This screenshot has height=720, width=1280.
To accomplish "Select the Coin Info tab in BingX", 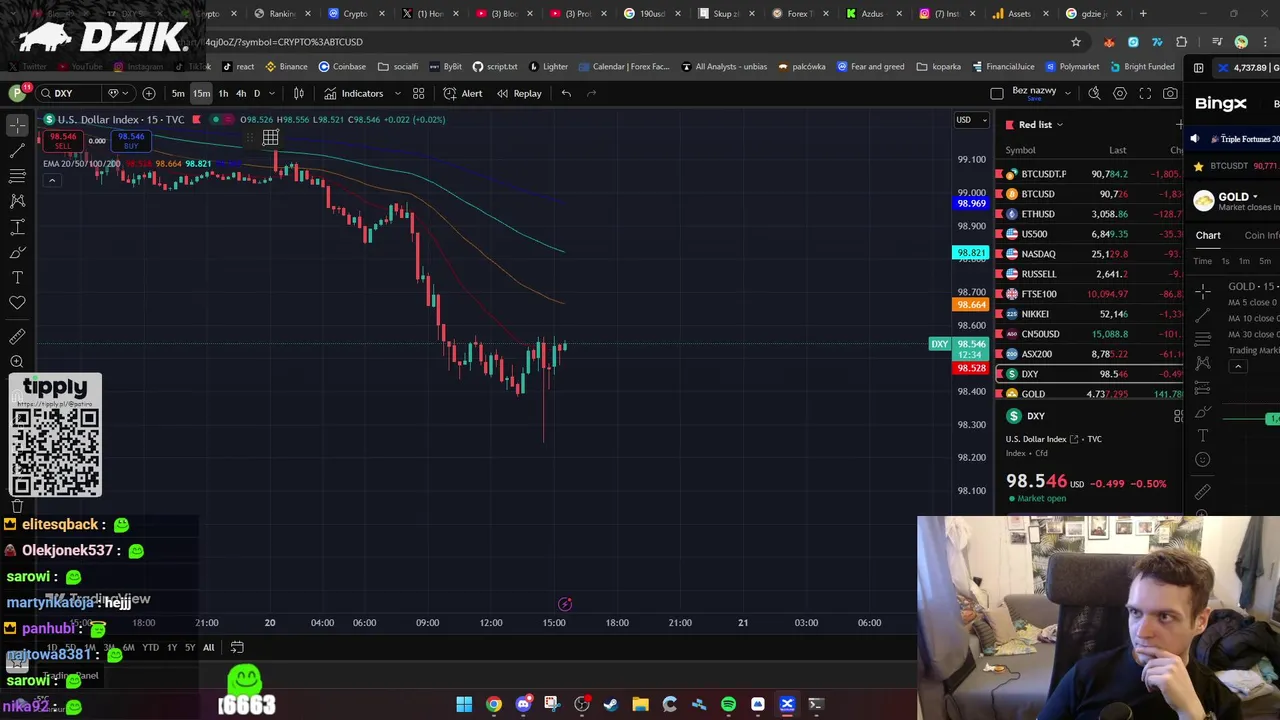I will click(1262, 235).
